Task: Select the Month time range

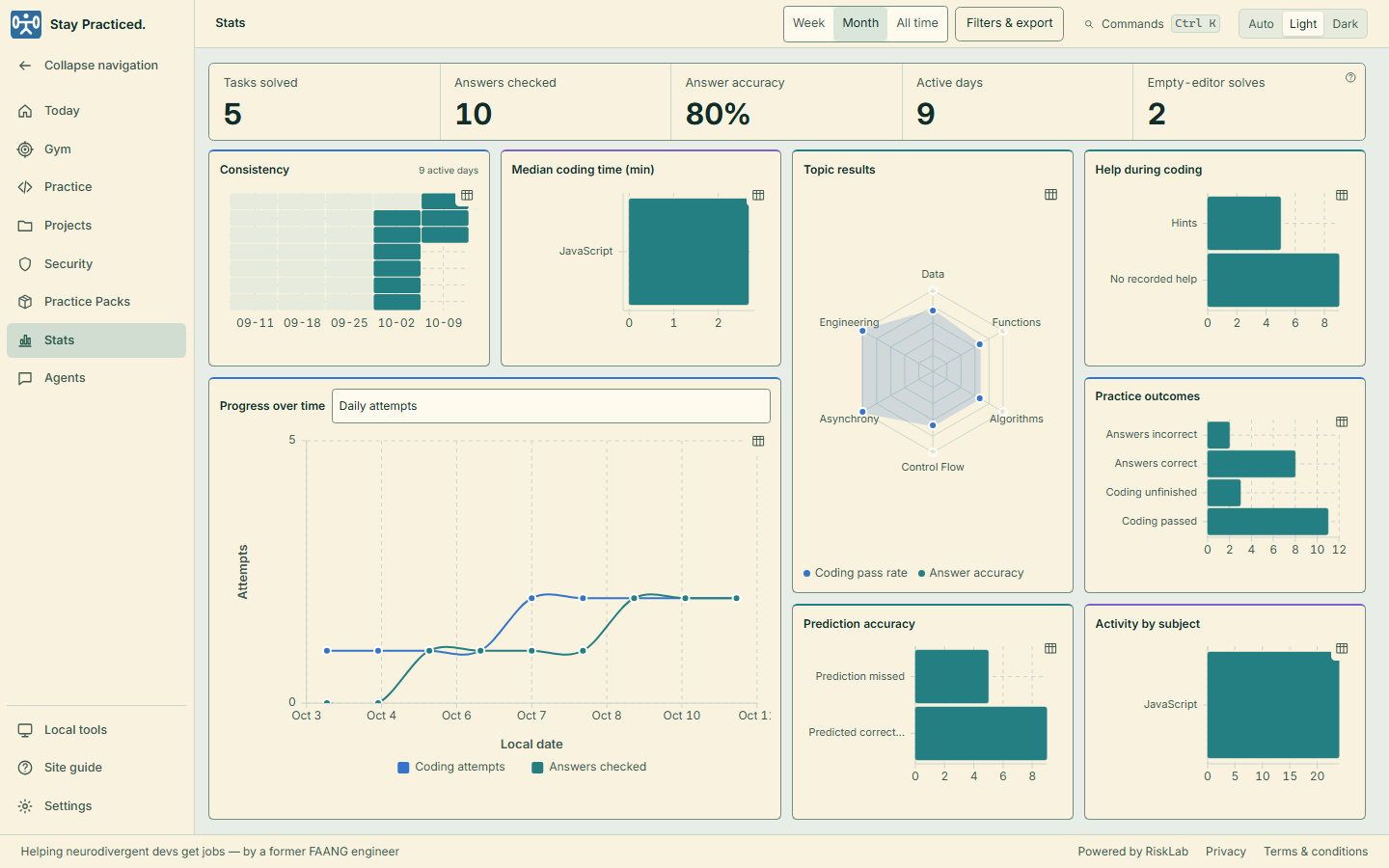Action: coord(860,23)
